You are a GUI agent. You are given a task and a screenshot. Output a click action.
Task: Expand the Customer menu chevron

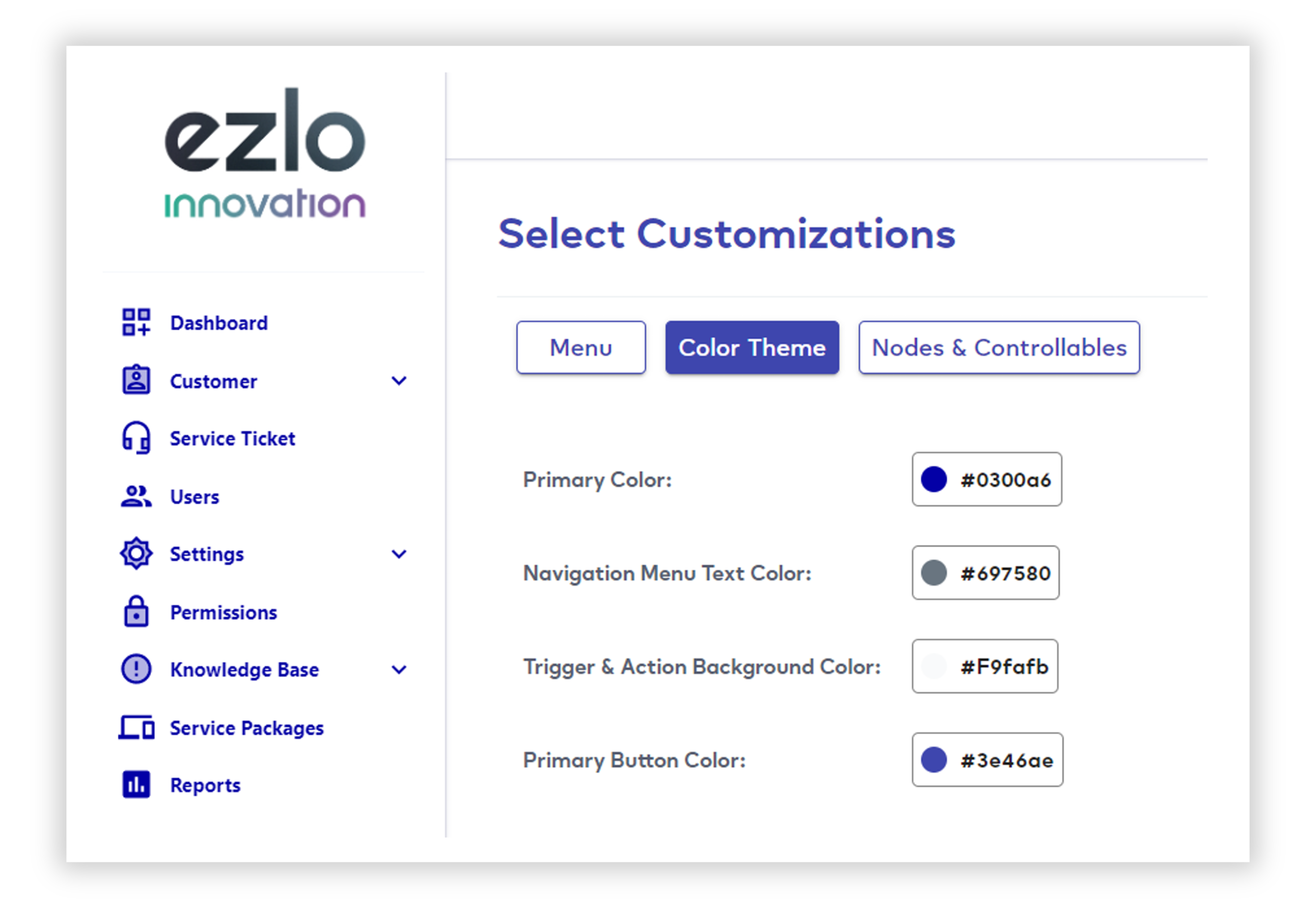coord(399,381)
